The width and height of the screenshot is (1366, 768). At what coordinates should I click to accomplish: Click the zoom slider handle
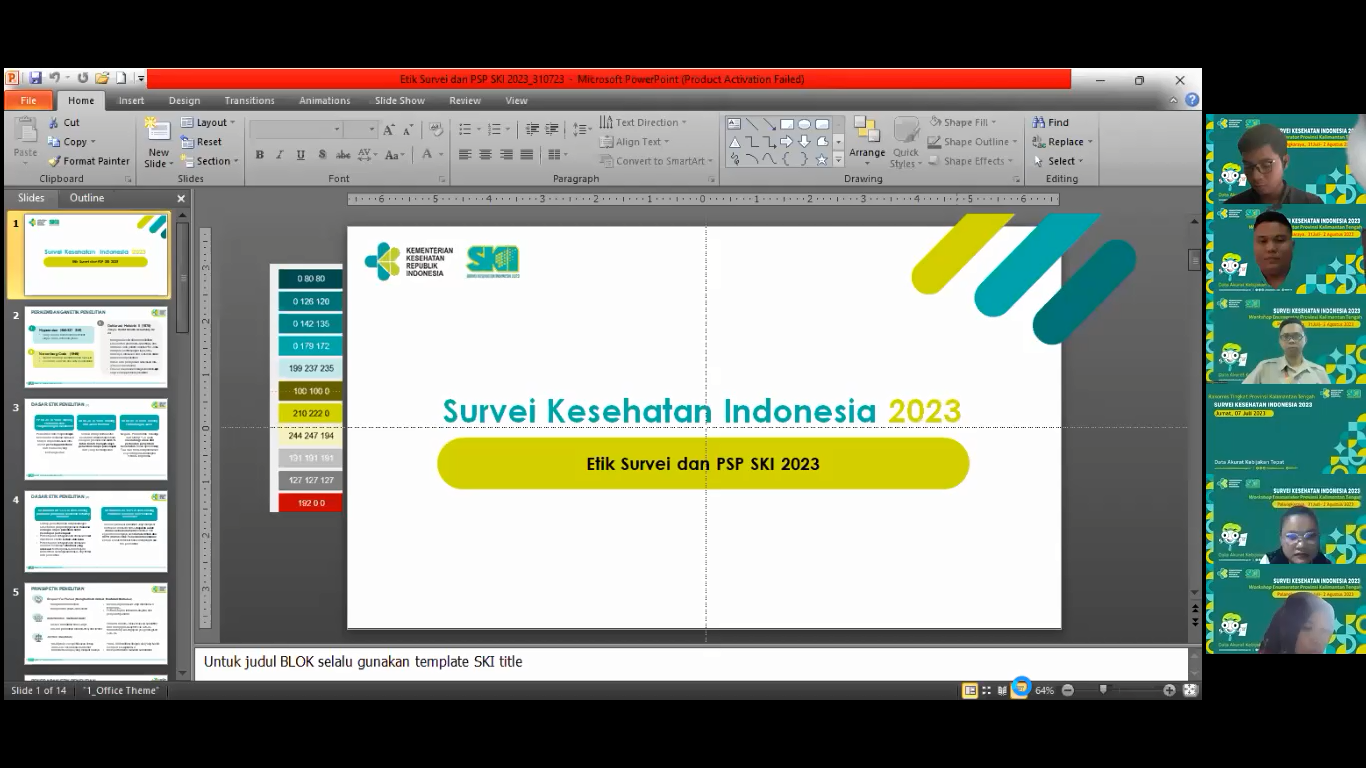click(x=1103, y=690)
